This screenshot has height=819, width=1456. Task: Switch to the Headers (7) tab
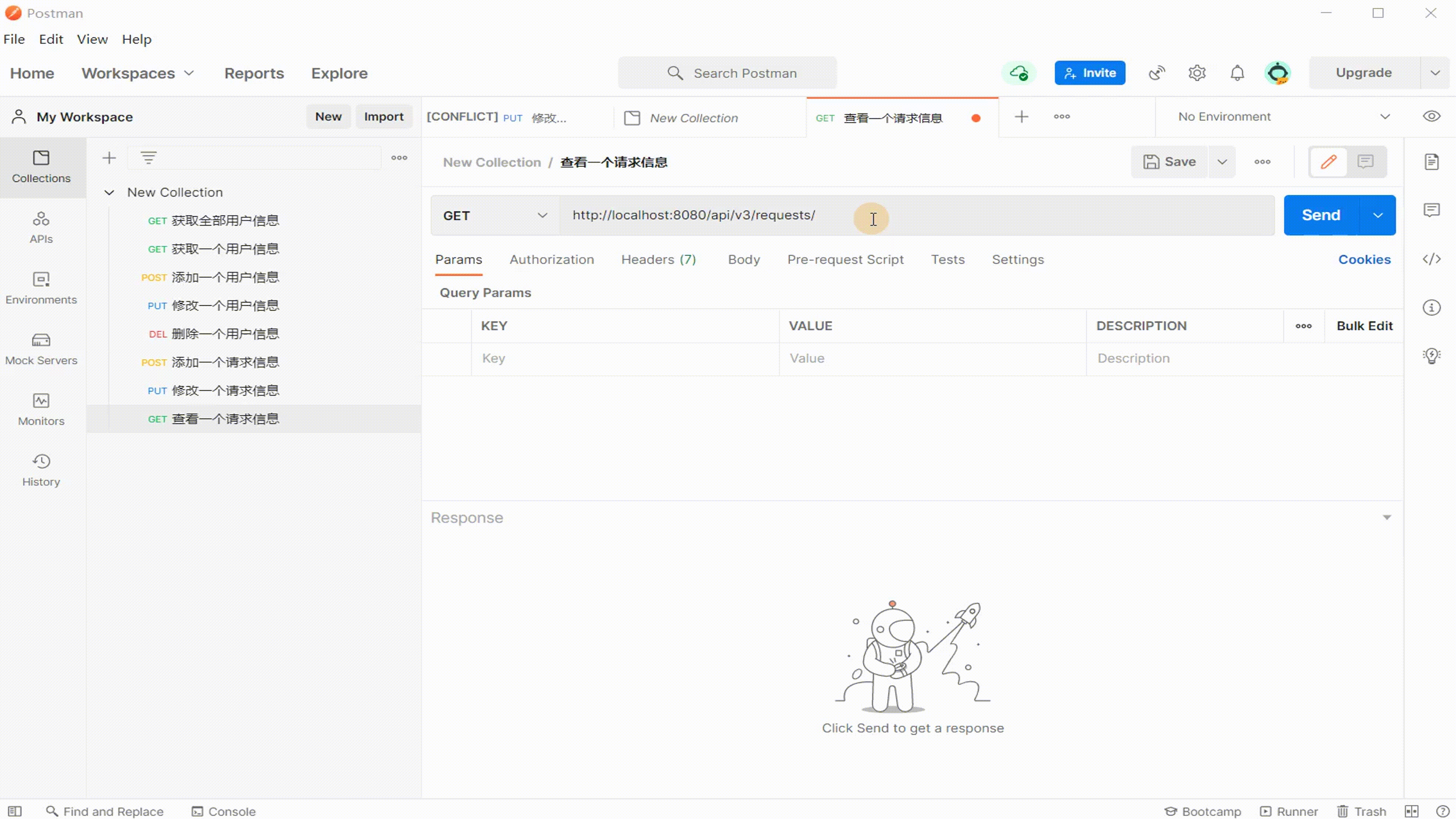pyautogui.click(x=659, y=259)
